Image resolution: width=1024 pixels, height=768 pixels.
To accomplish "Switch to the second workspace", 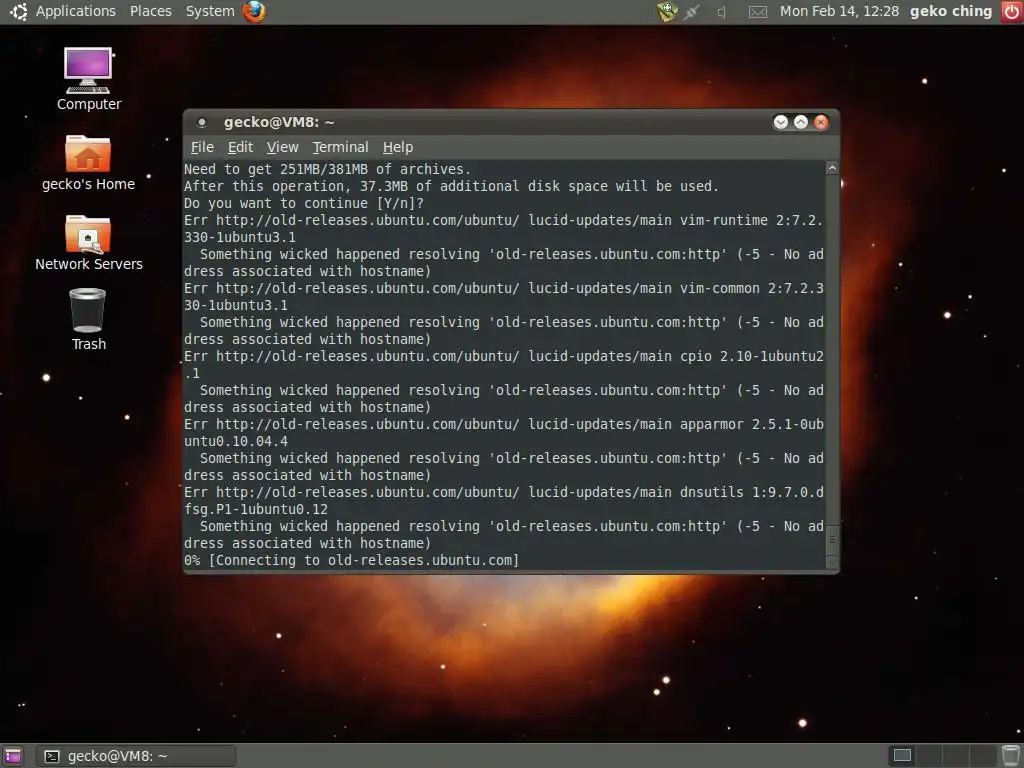I will click(929, 756).
